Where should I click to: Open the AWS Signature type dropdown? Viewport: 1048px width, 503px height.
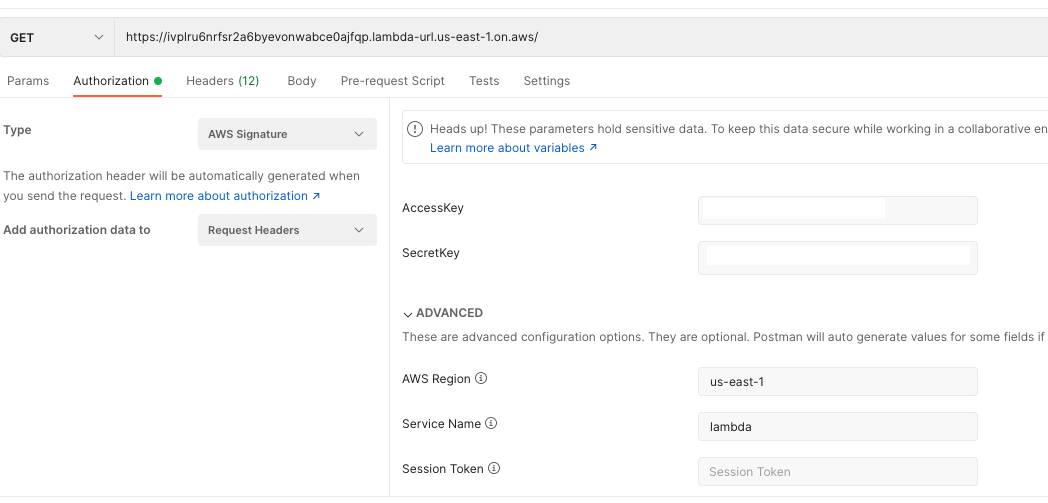287,134
